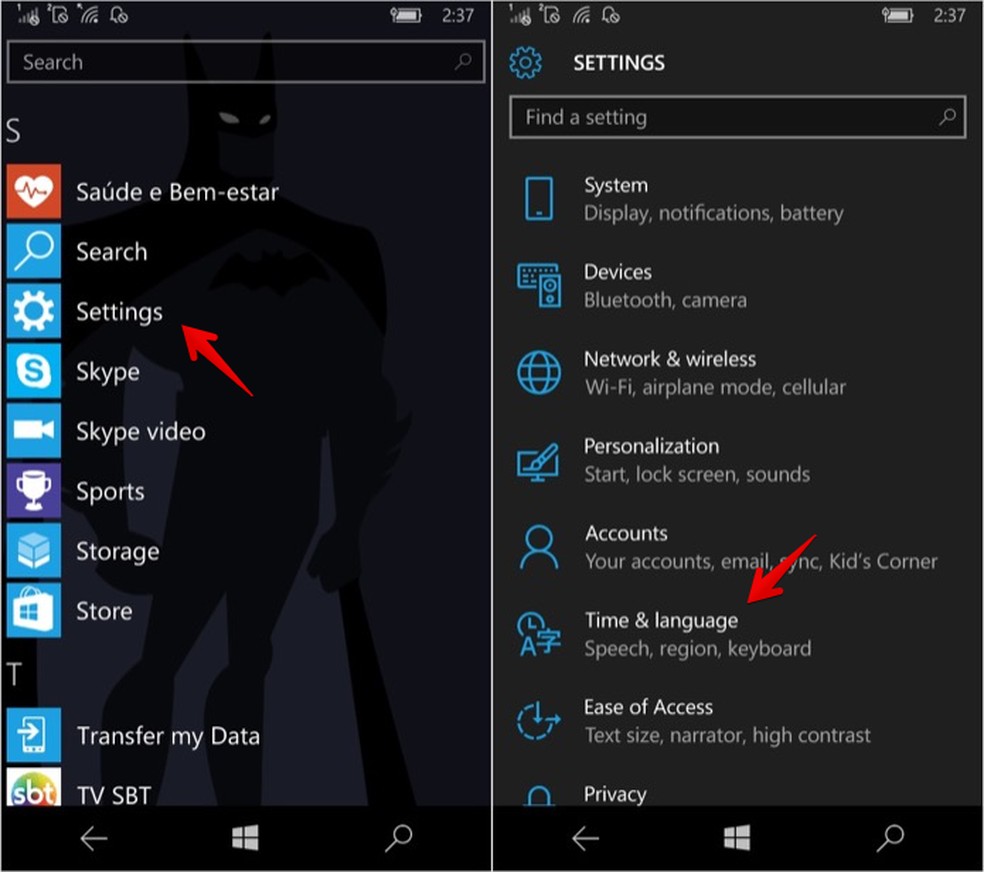Open the Skype video camera icon
This screenshot has height=872, width=984.
point(34,430)
